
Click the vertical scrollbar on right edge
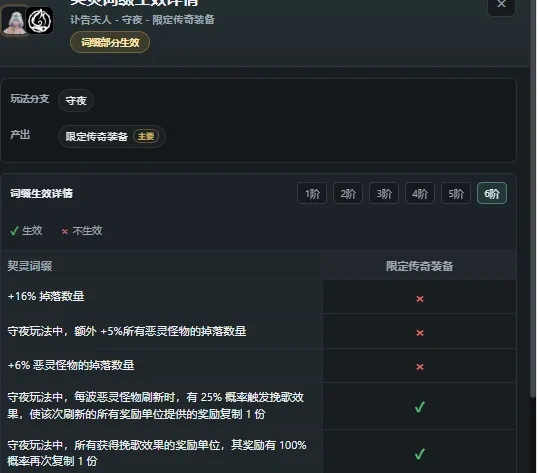(533, 198)
